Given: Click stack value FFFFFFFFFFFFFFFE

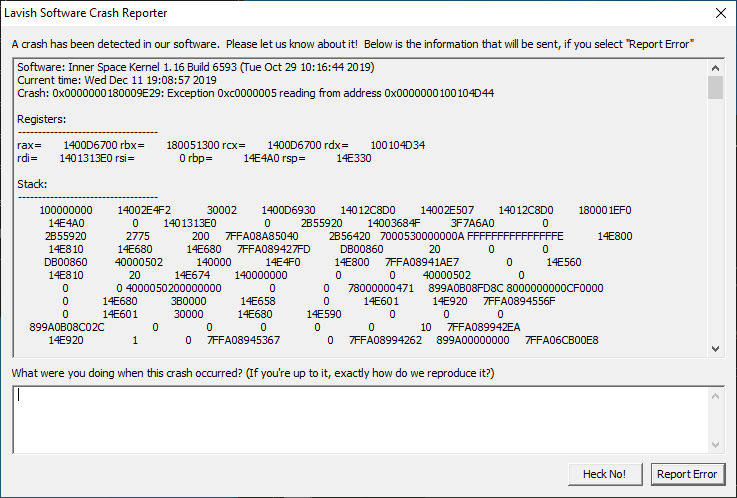Looking at the screenshot, I should pyautogui.click(x=515, y=236).
